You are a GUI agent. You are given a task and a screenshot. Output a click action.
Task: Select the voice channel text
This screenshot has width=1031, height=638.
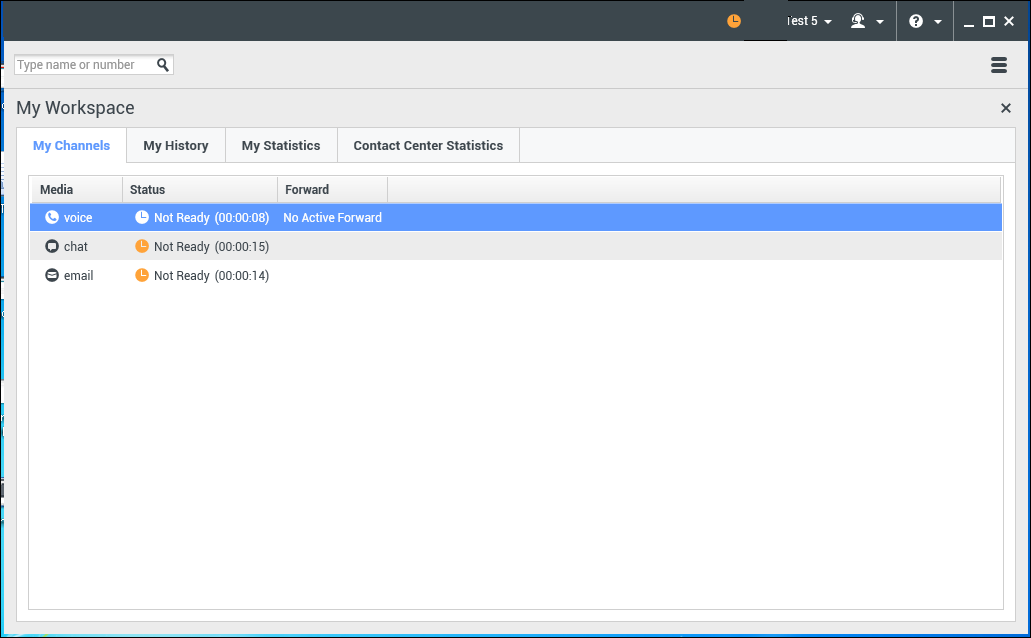click(x=78, y=218)
